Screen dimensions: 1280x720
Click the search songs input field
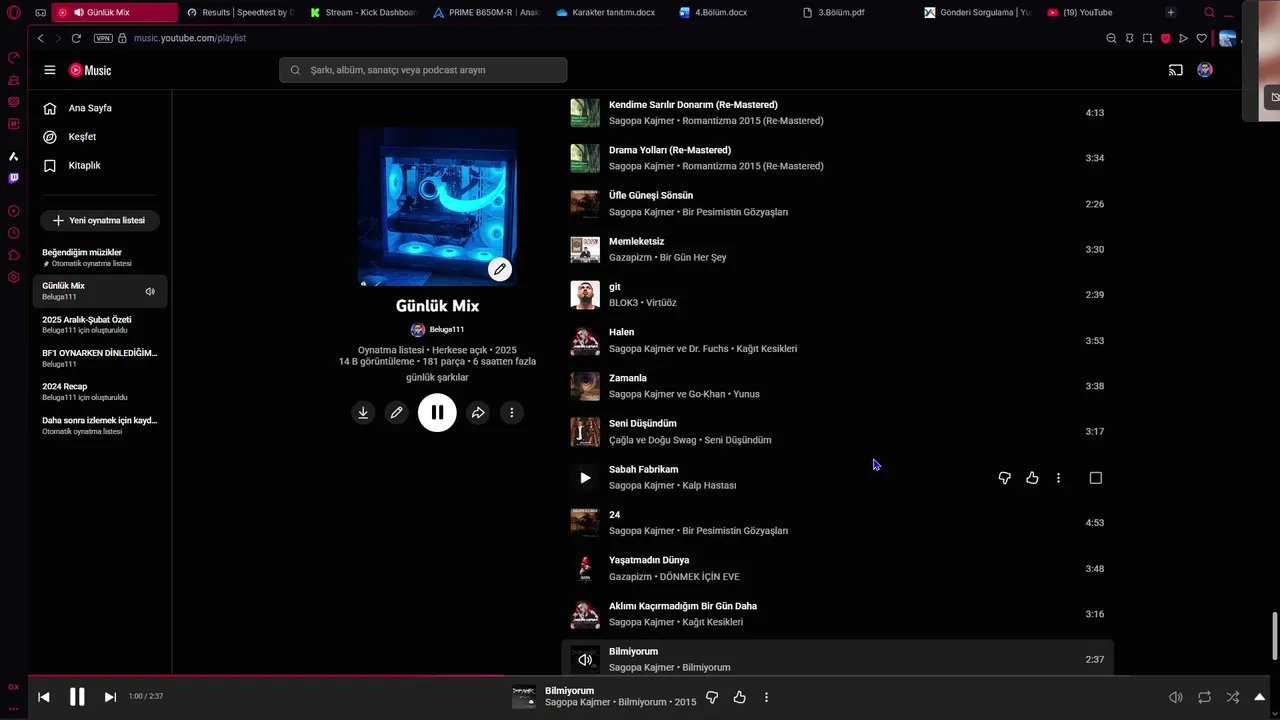click(x=423, y=70)
